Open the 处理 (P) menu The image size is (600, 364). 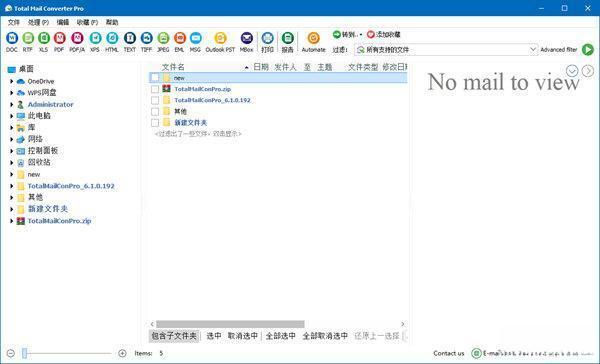pos(38,22)
